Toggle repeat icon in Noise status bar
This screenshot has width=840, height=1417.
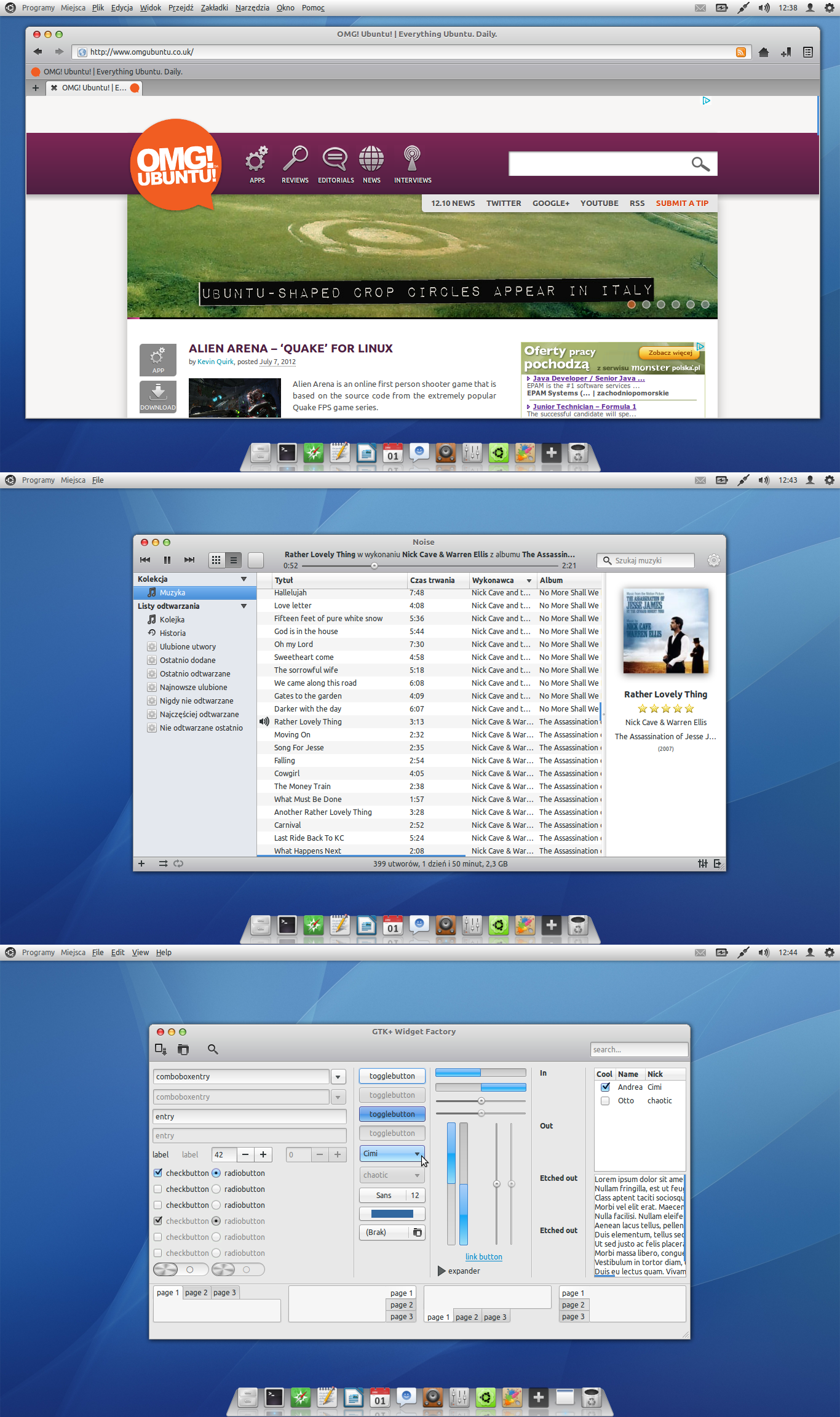click(x=178, y=863)
